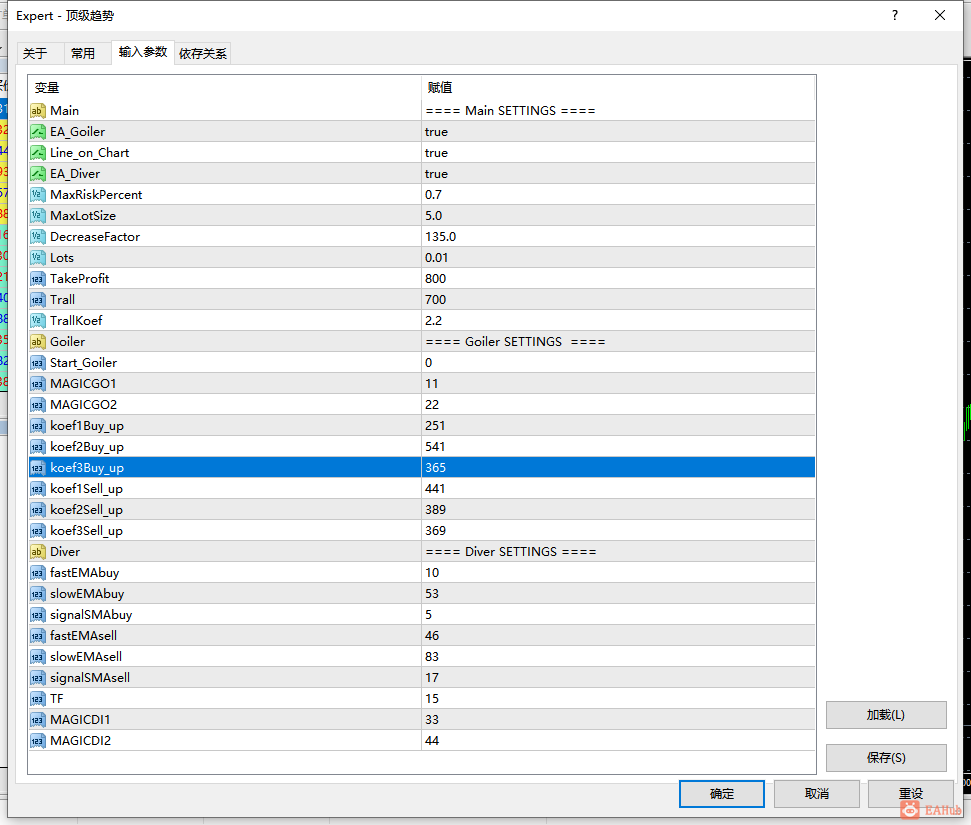Click the boolean icon beside EA_Diver

click(x=38, y=174)
